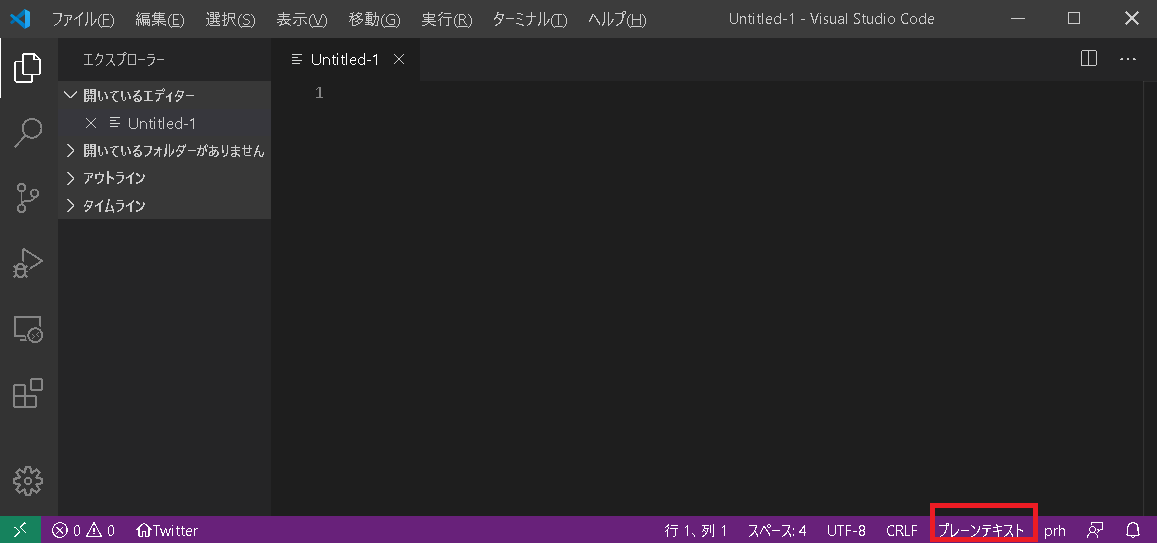
Task: Click the prh status bar item
Action: [1054, 530]
